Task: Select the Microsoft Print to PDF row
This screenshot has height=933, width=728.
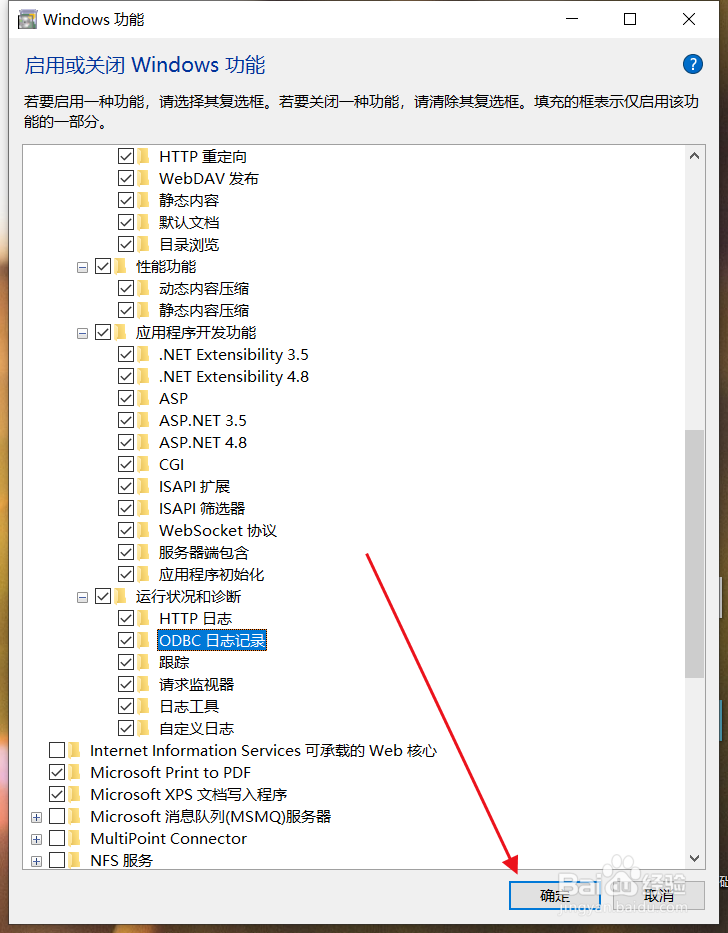Action: click(x=170, y=772)
